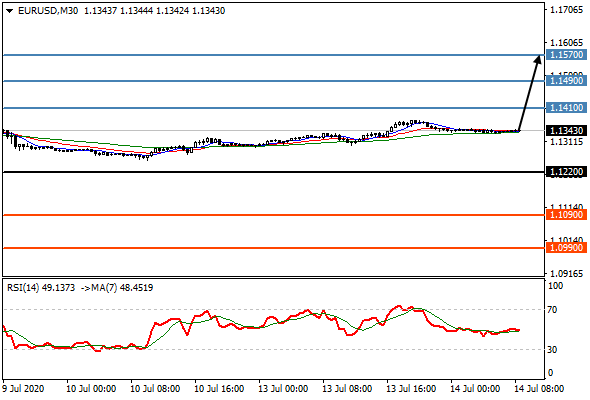The height and width of the screenshot is (400, 590).
Task: Select the current price label 1.13430
Action: click(566, 131)
